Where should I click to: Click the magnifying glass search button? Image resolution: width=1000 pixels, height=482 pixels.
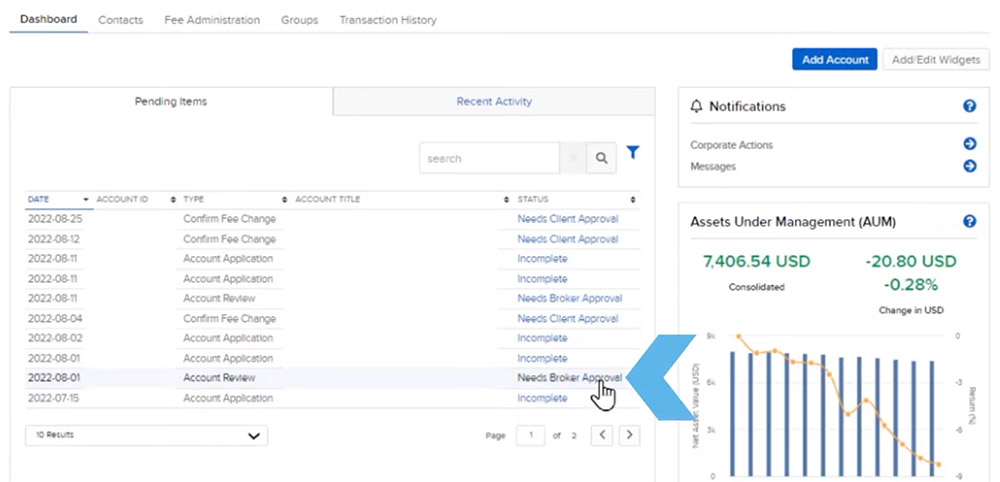coord(601,158)
